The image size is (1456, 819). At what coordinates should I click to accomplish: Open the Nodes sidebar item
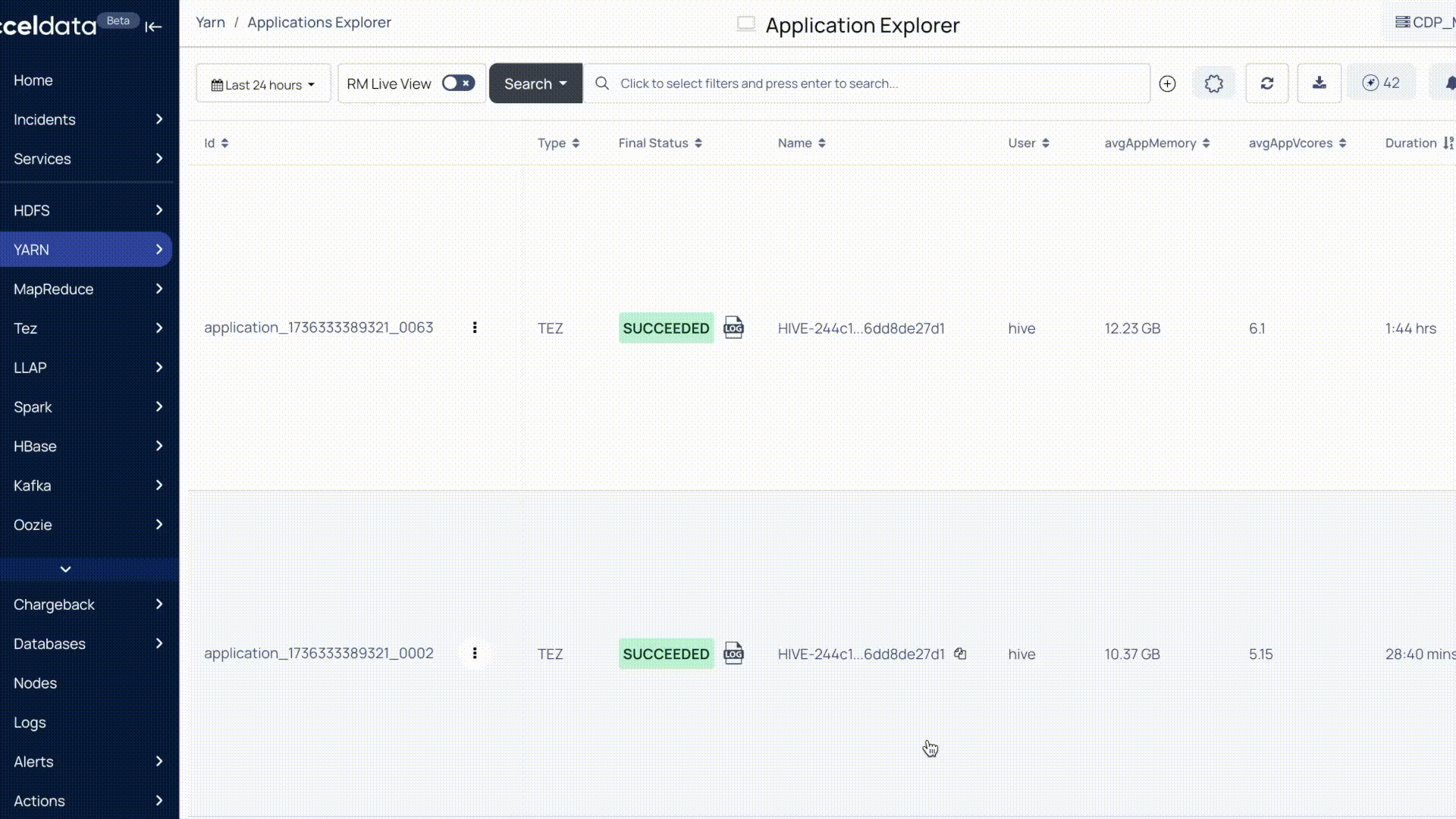tap(35, 682)
